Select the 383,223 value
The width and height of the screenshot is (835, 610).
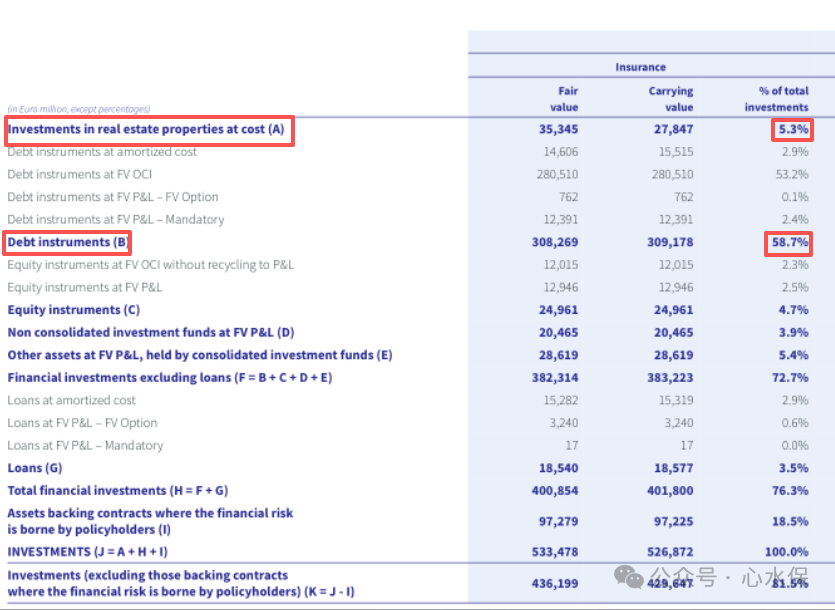(x=670, y=378)
